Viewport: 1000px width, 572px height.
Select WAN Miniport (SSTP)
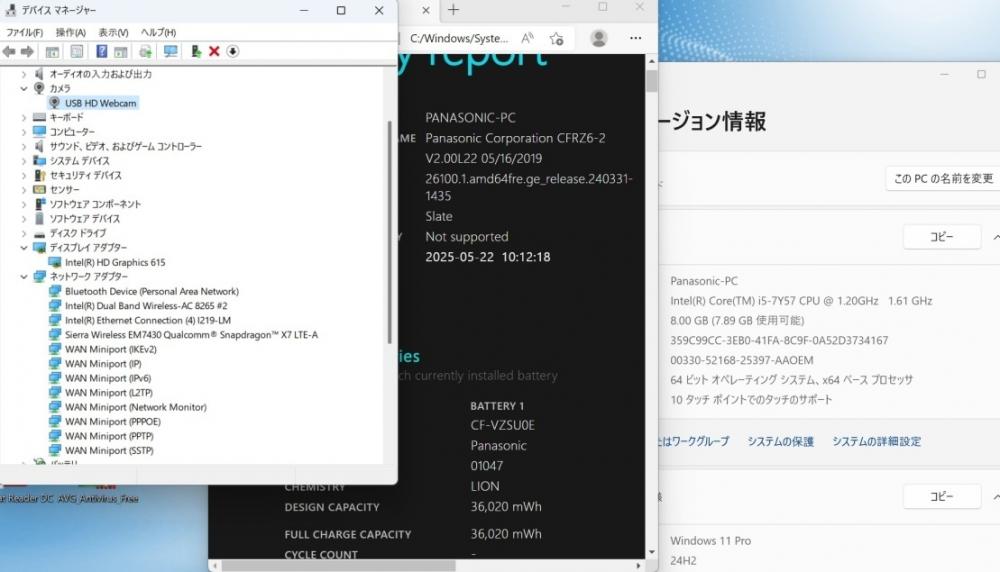(109, 450)
